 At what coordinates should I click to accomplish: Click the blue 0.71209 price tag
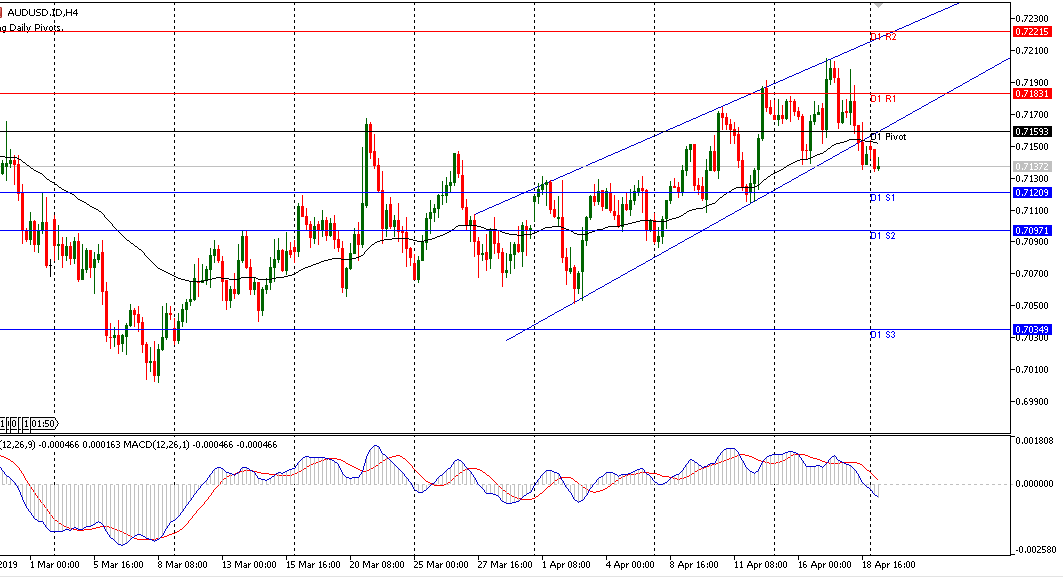point(1032,193)
